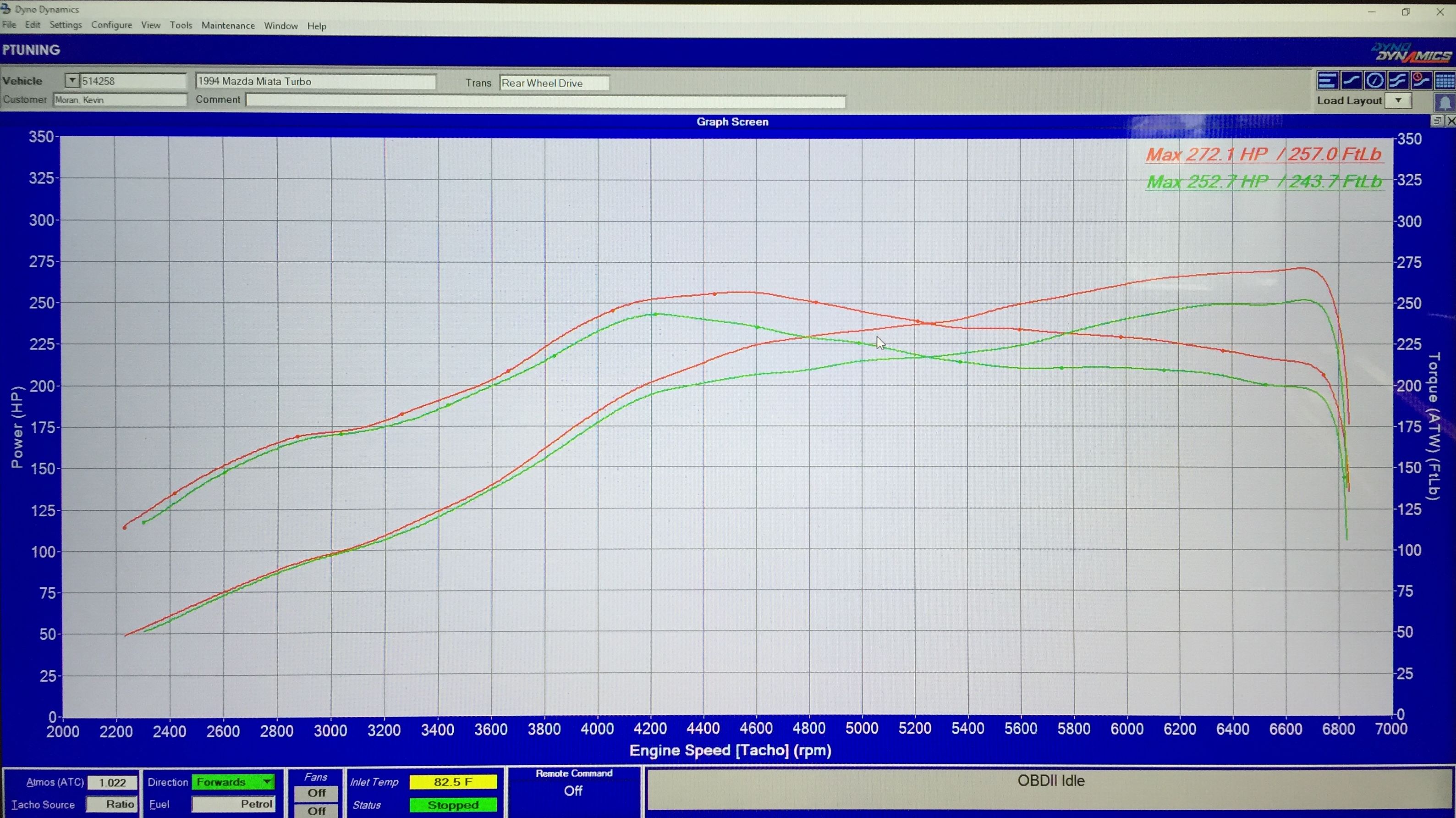Screen dimensions: 1456x818
Task: Open the Load Layout dropdown
Action: 1398,100
